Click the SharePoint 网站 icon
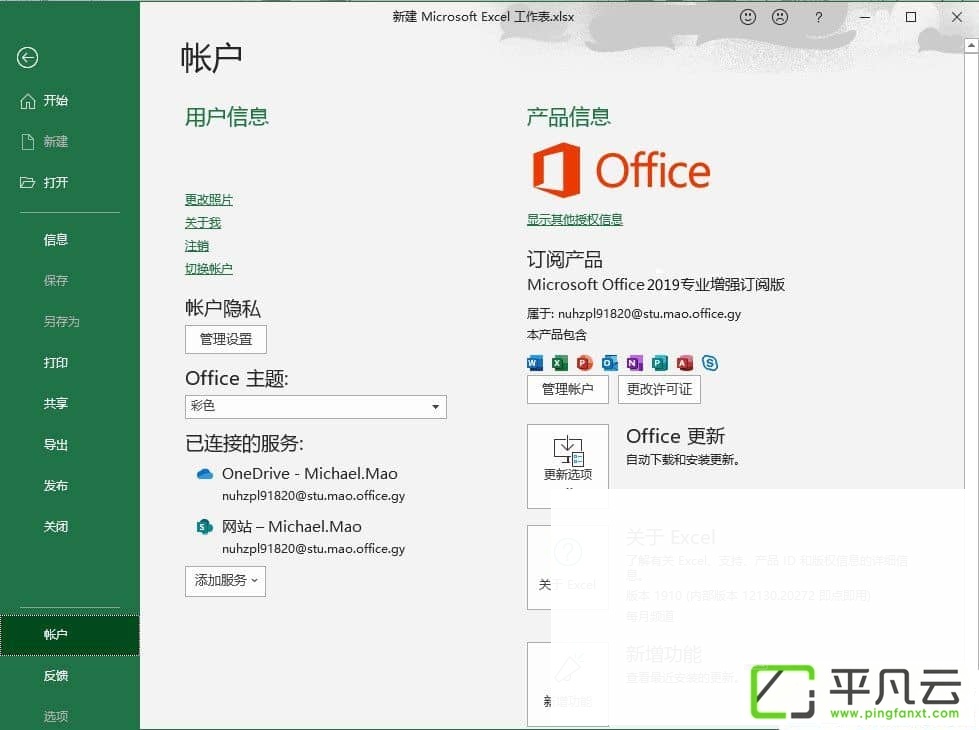The height and width of the screenshot is (730, 979). tap(205, 527)
